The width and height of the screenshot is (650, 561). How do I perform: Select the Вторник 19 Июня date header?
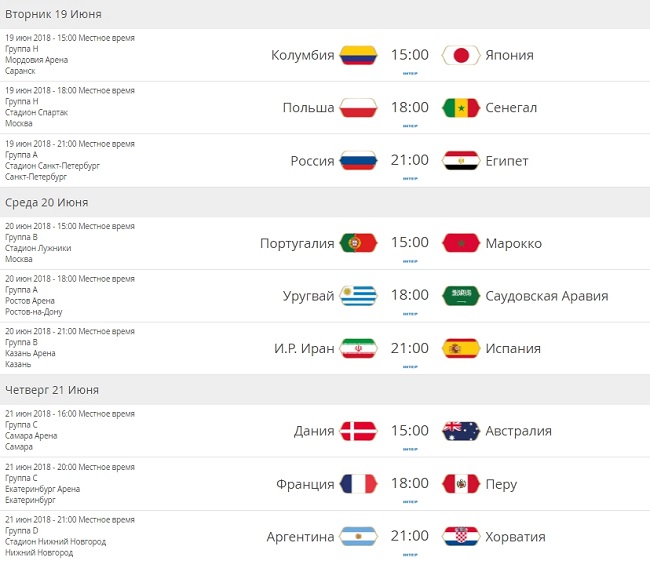tap(53, 14)
